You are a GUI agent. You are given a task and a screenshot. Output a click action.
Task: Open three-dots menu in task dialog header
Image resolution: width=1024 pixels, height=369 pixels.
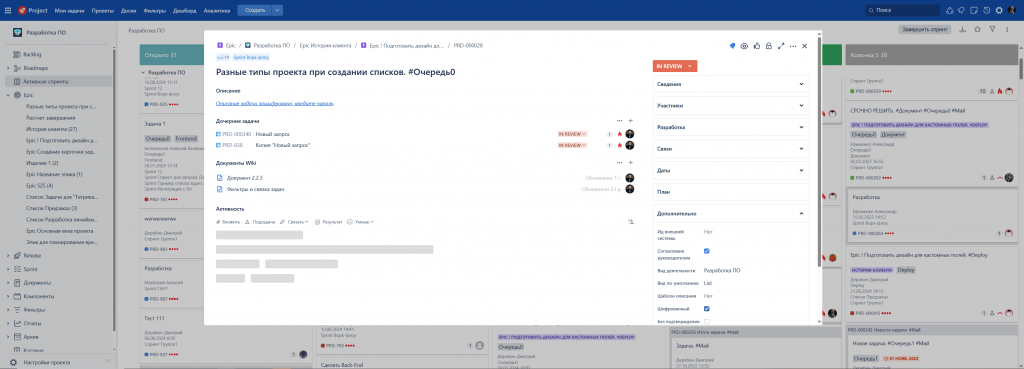click(x=793, y=46)
